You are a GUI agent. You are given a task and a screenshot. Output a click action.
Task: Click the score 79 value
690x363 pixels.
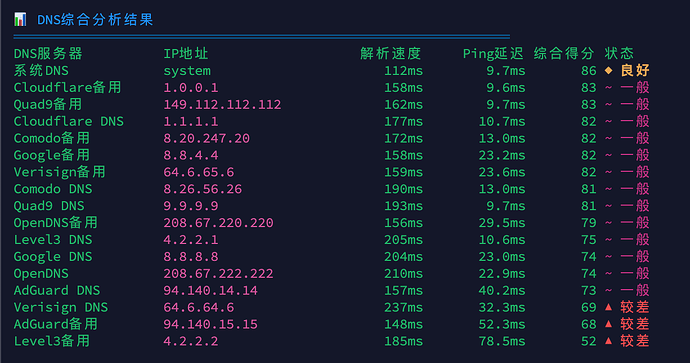click(x=589, y=223)
